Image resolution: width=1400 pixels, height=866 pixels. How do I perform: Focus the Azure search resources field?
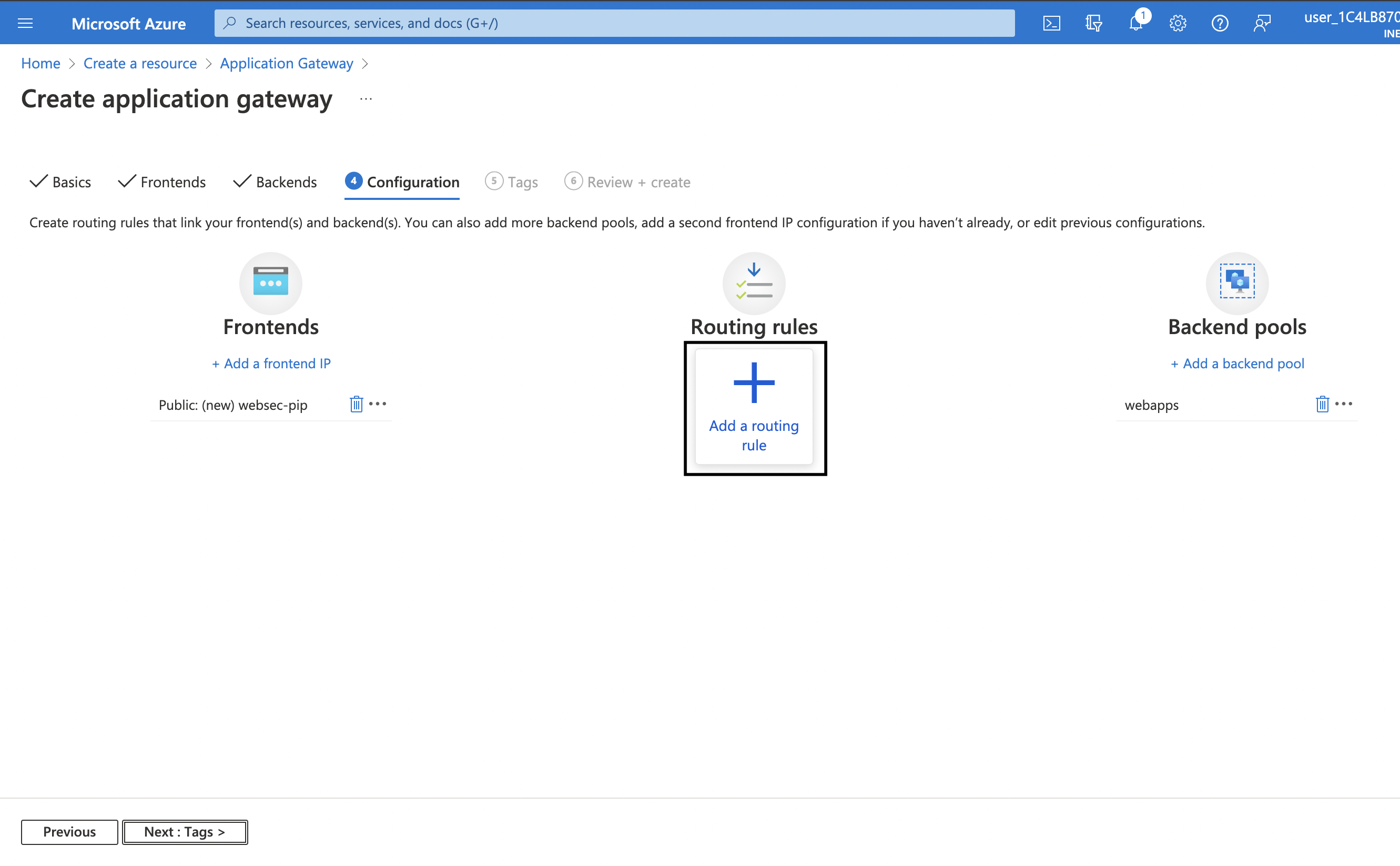point(615,23)
